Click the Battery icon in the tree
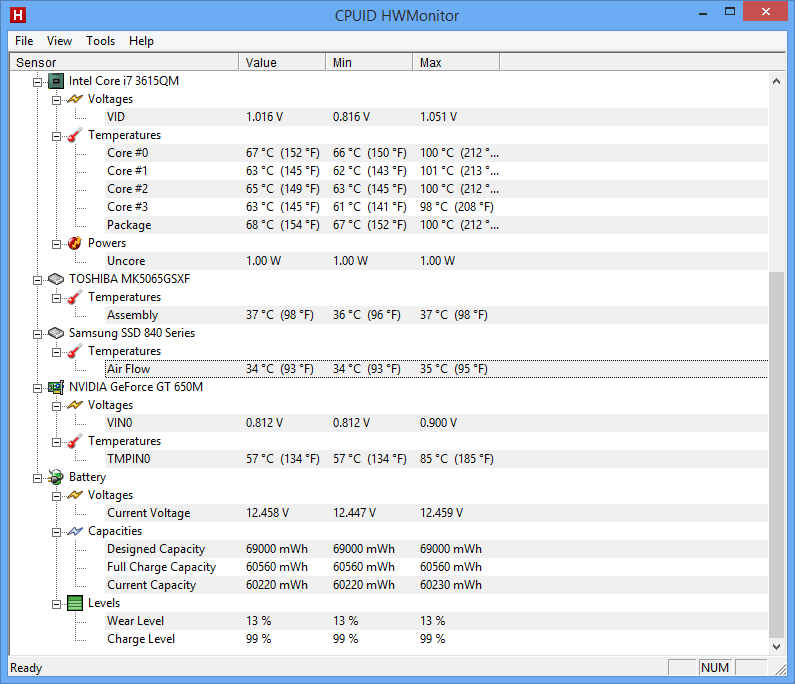Image resolution: width=795 pixels, height=684 pixels. click(56, 477)
